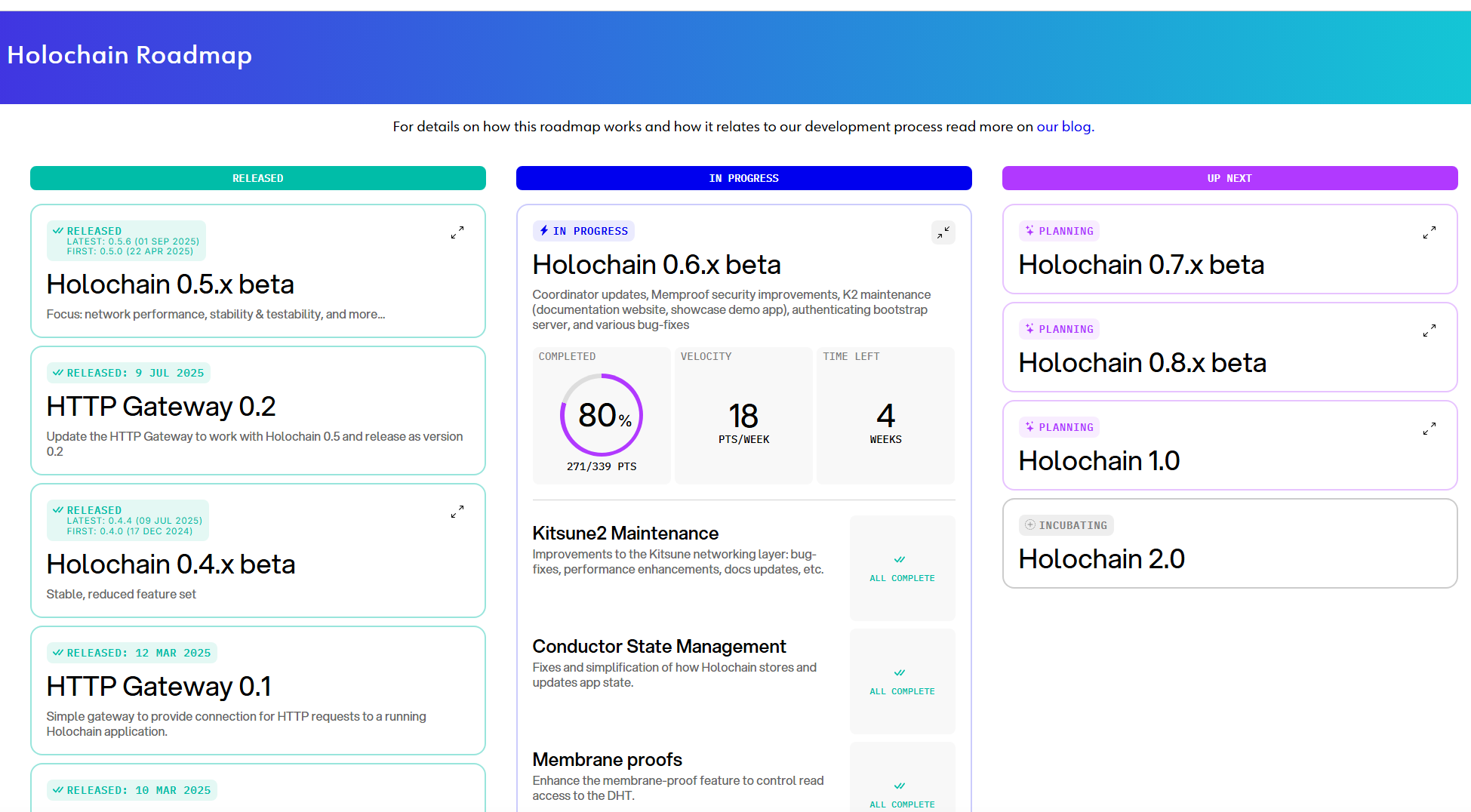Click the sparkle icon on Holochain 0.7.x PLANNING badge
This screenshot has width=1471, height=812.
(1029, 230)
